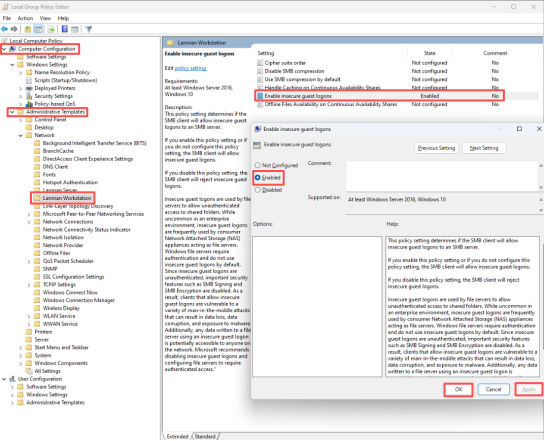The width and height of the screenshot is (545, 441).
Task: Click Cancel in the policy dialog
Action: pos(494,390)
